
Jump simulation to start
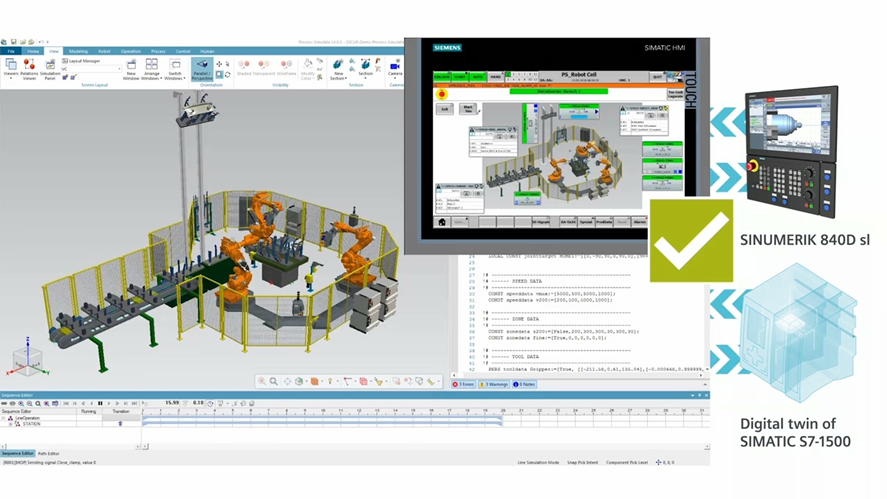point(66,403)
